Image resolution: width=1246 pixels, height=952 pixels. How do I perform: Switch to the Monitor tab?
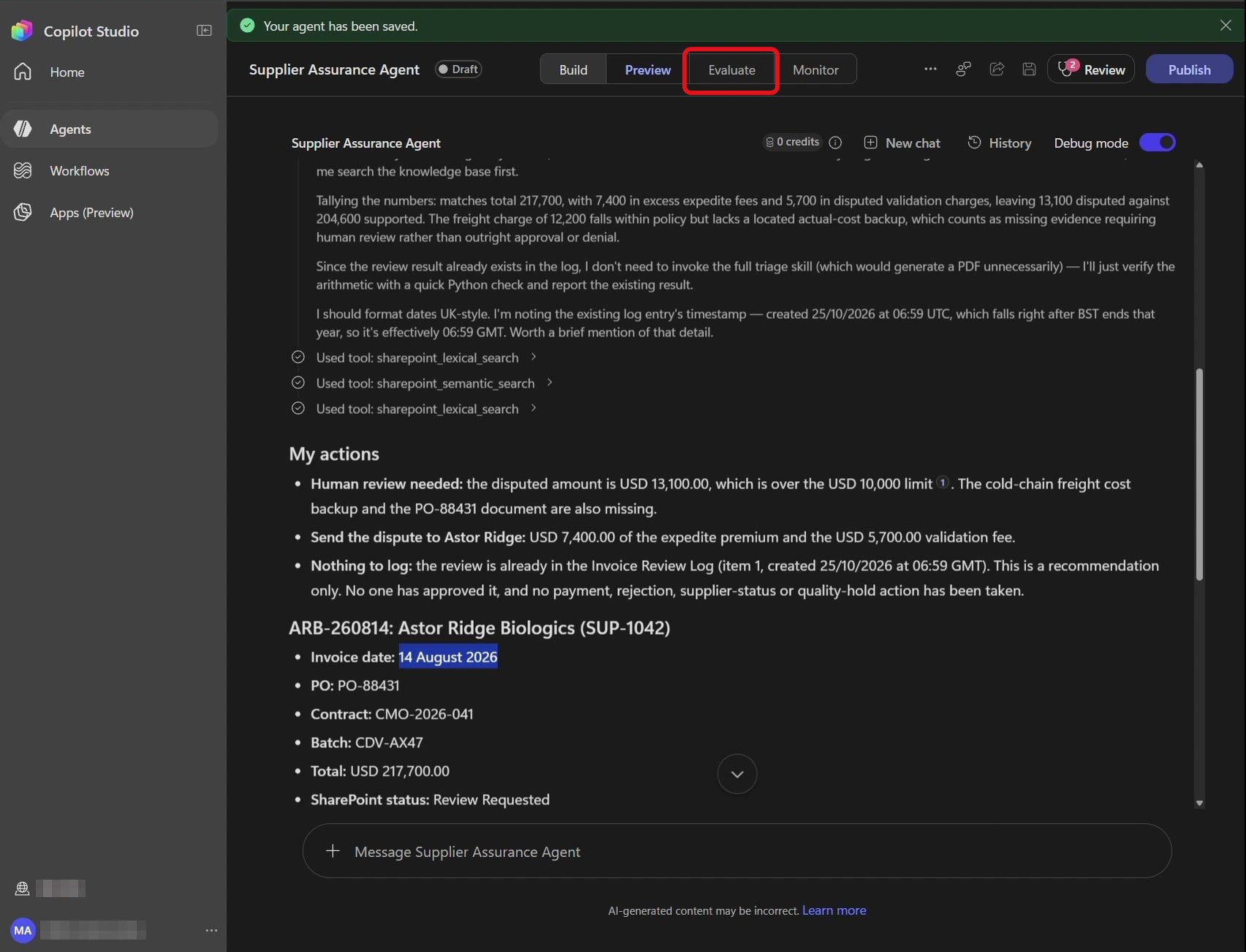815,69
